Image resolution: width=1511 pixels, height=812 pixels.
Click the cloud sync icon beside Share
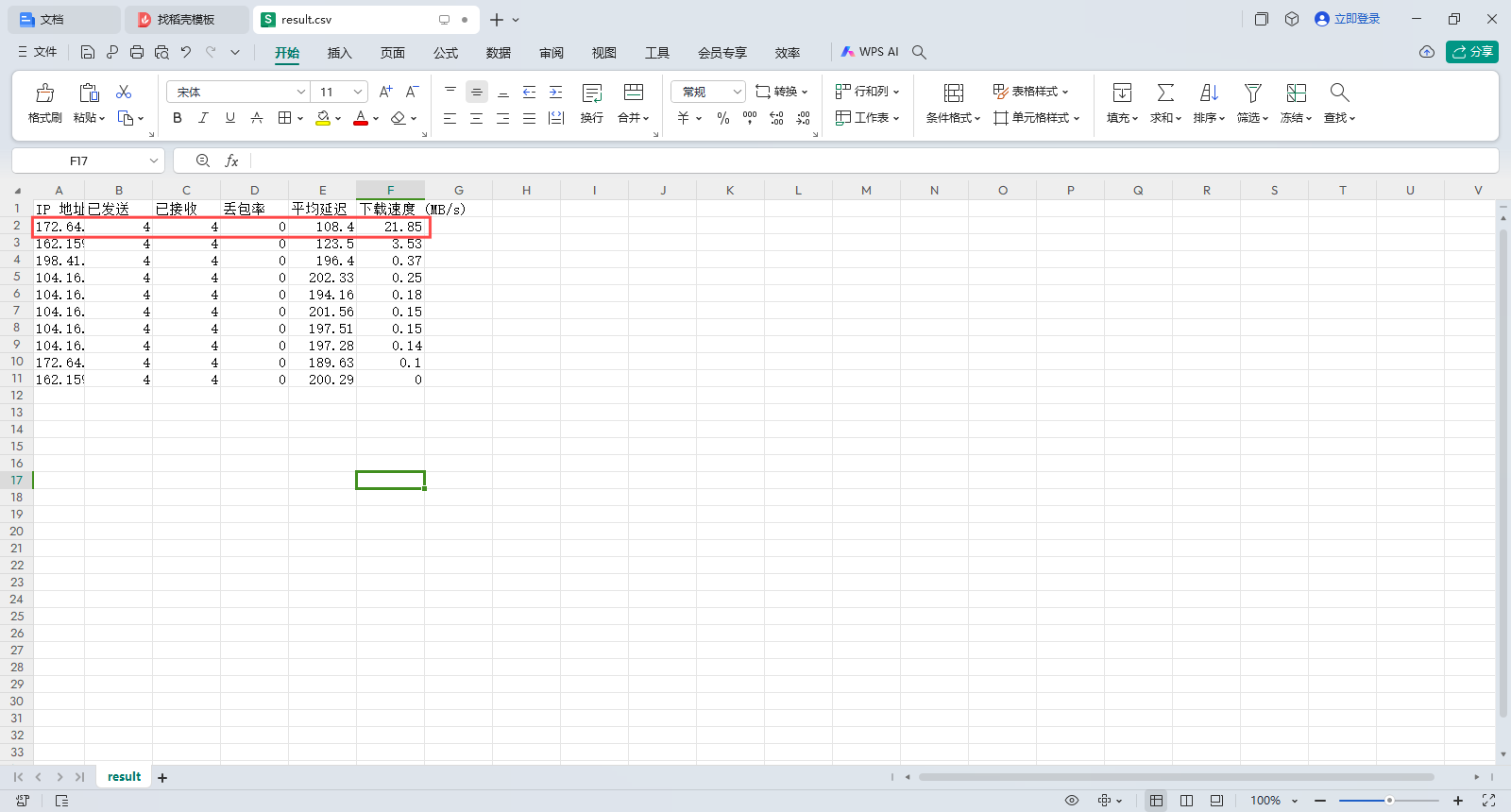1427,52
